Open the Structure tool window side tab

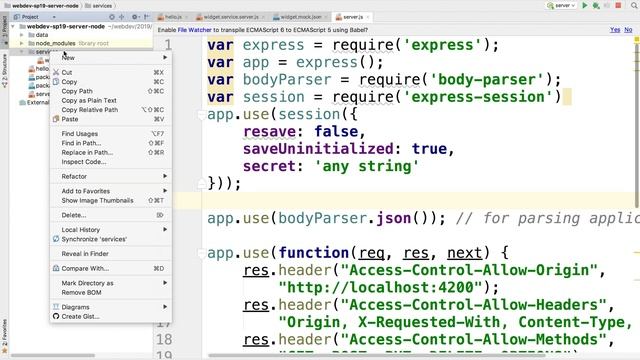(4, 70)
